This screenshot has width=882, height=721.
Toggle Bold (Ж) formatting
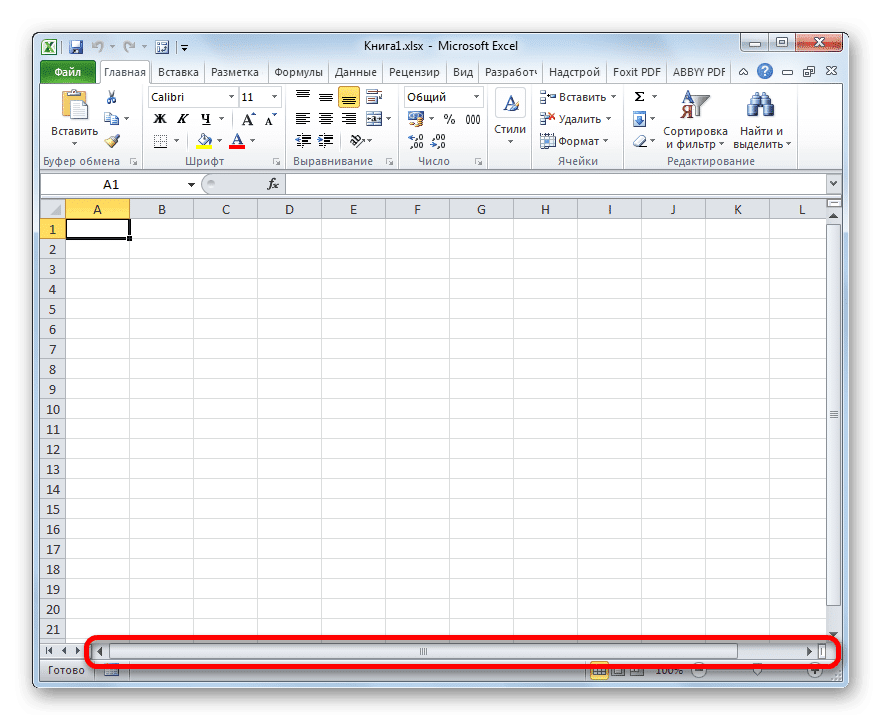coord(160,119)
